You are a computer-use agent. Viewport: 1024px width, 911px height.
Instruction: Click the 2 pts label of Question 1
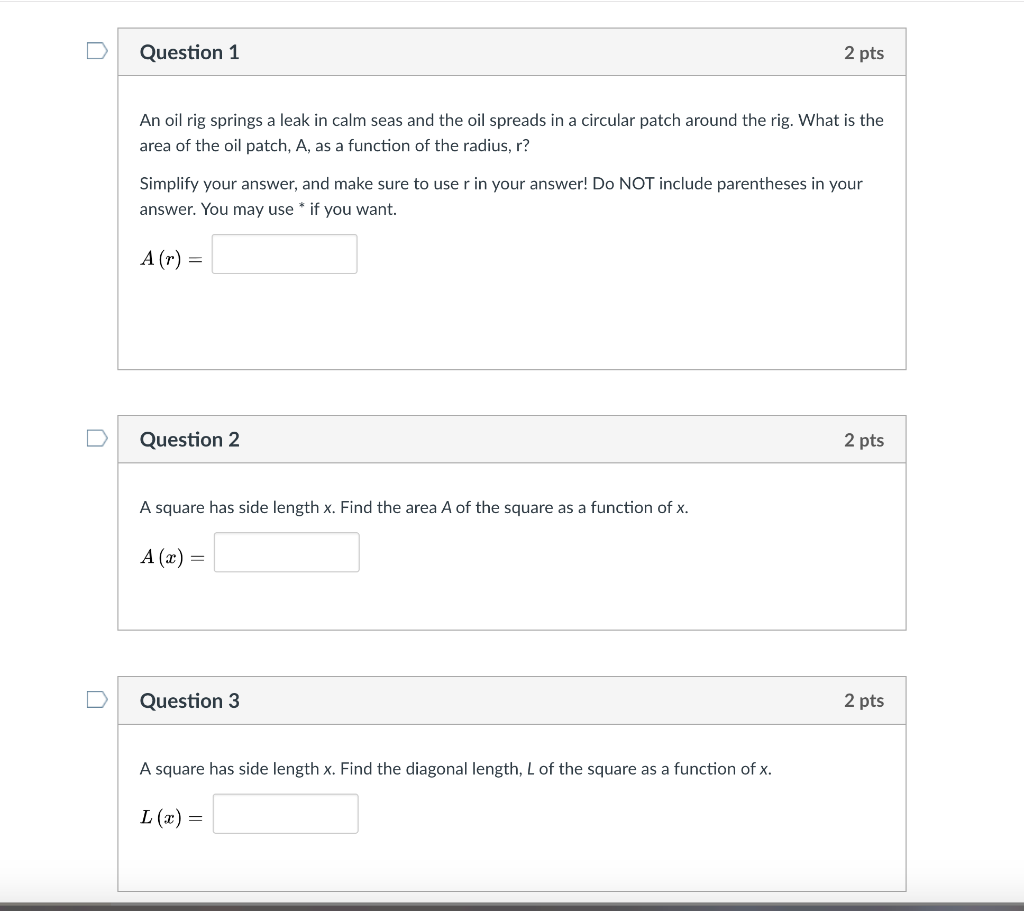[863, 53]
